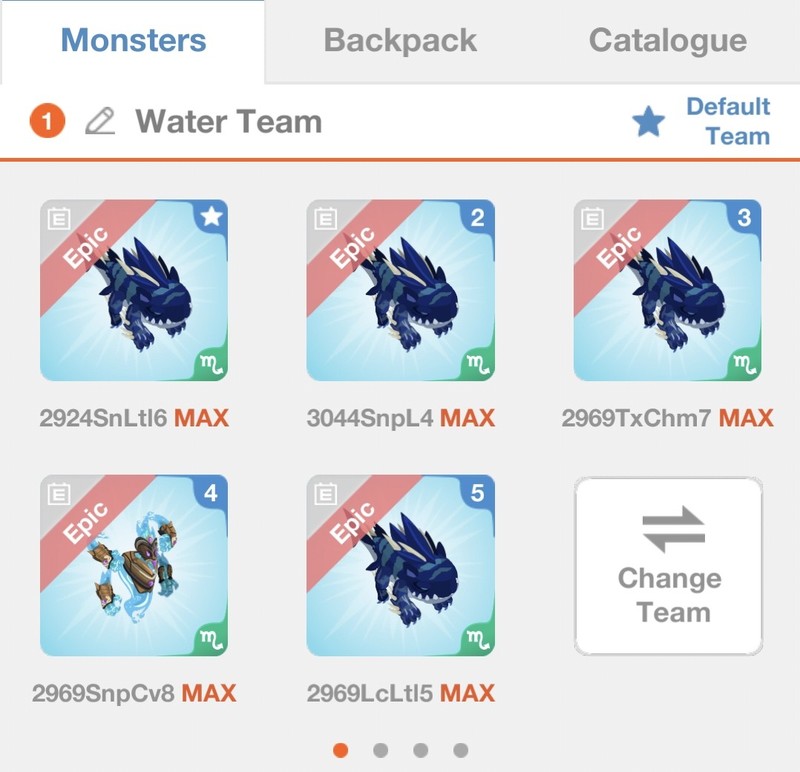
Task: Select the 2969SnpCv8 water golem monster thumbnail
Action: click(x=134, y=565)
